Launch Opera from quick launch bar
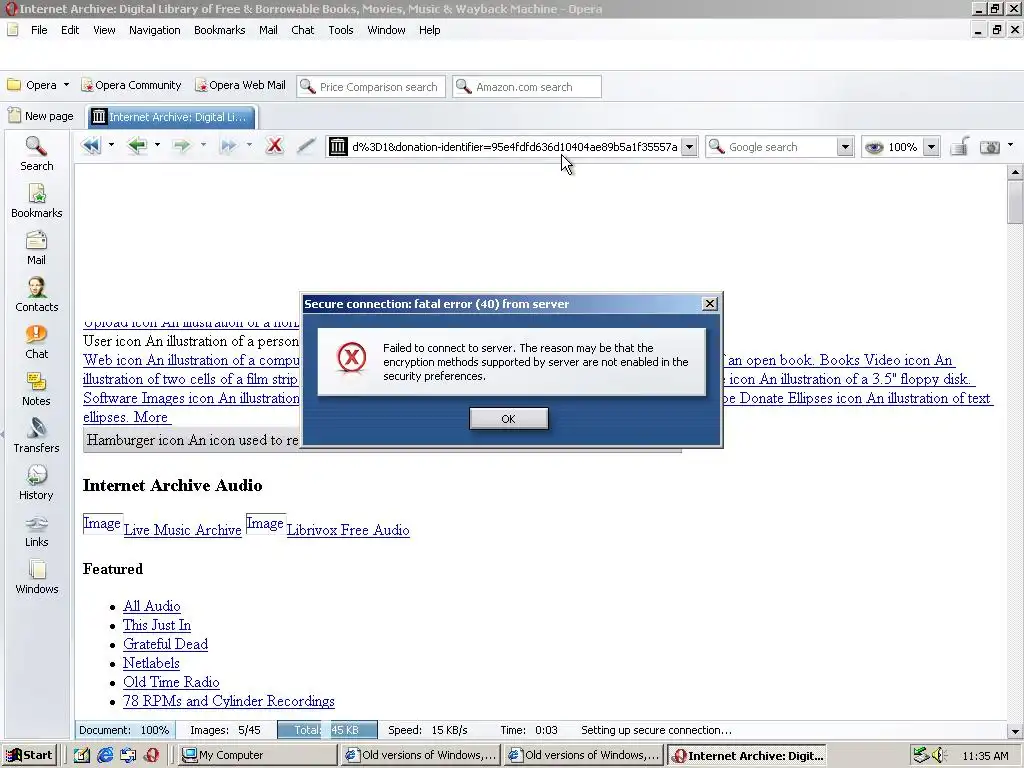The height and width of the screenshot is (768, 1024). click(152, 755)
